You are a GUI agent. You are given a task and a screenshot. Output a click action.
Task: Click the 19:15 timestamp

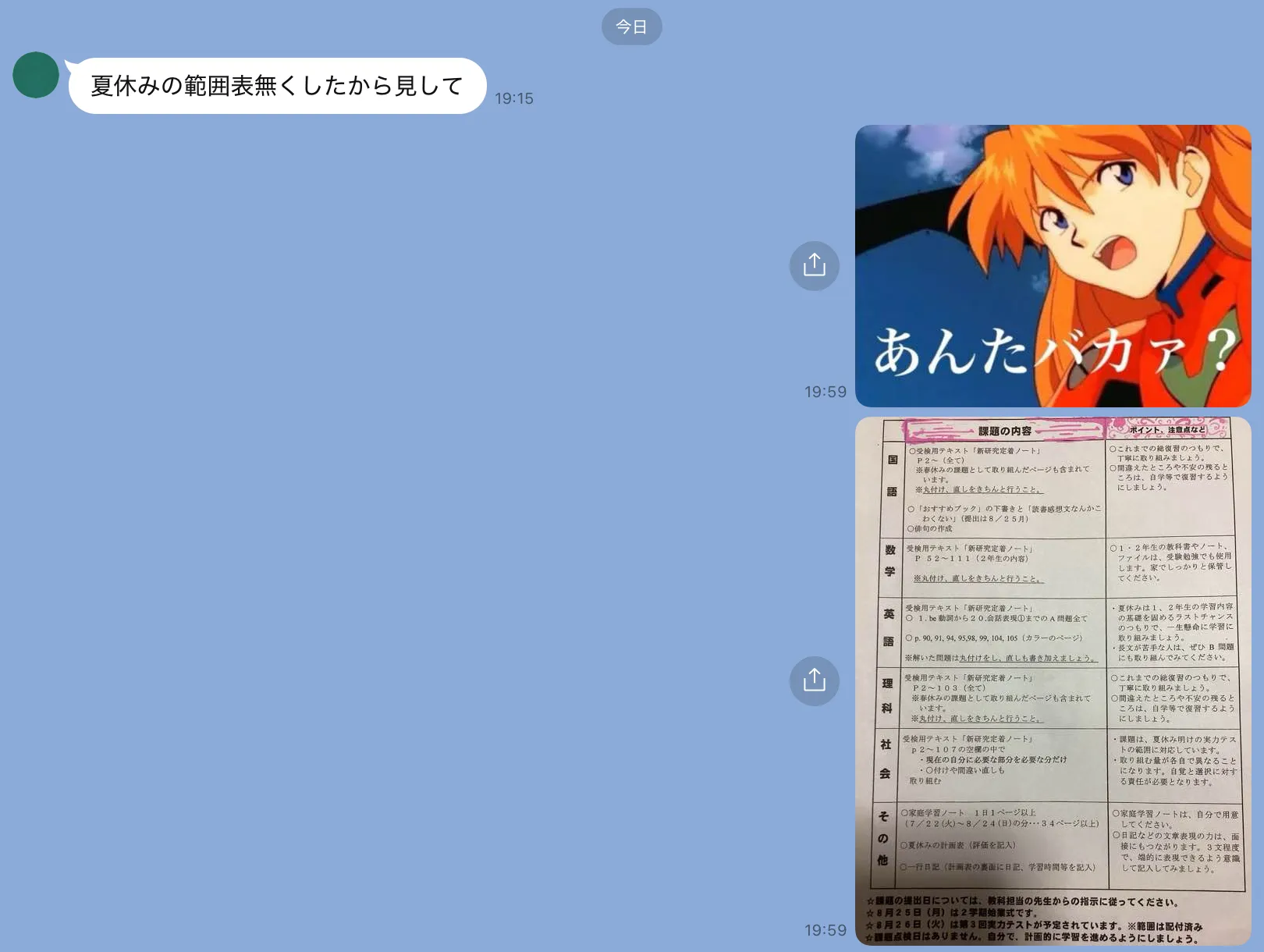pos(514,98)
